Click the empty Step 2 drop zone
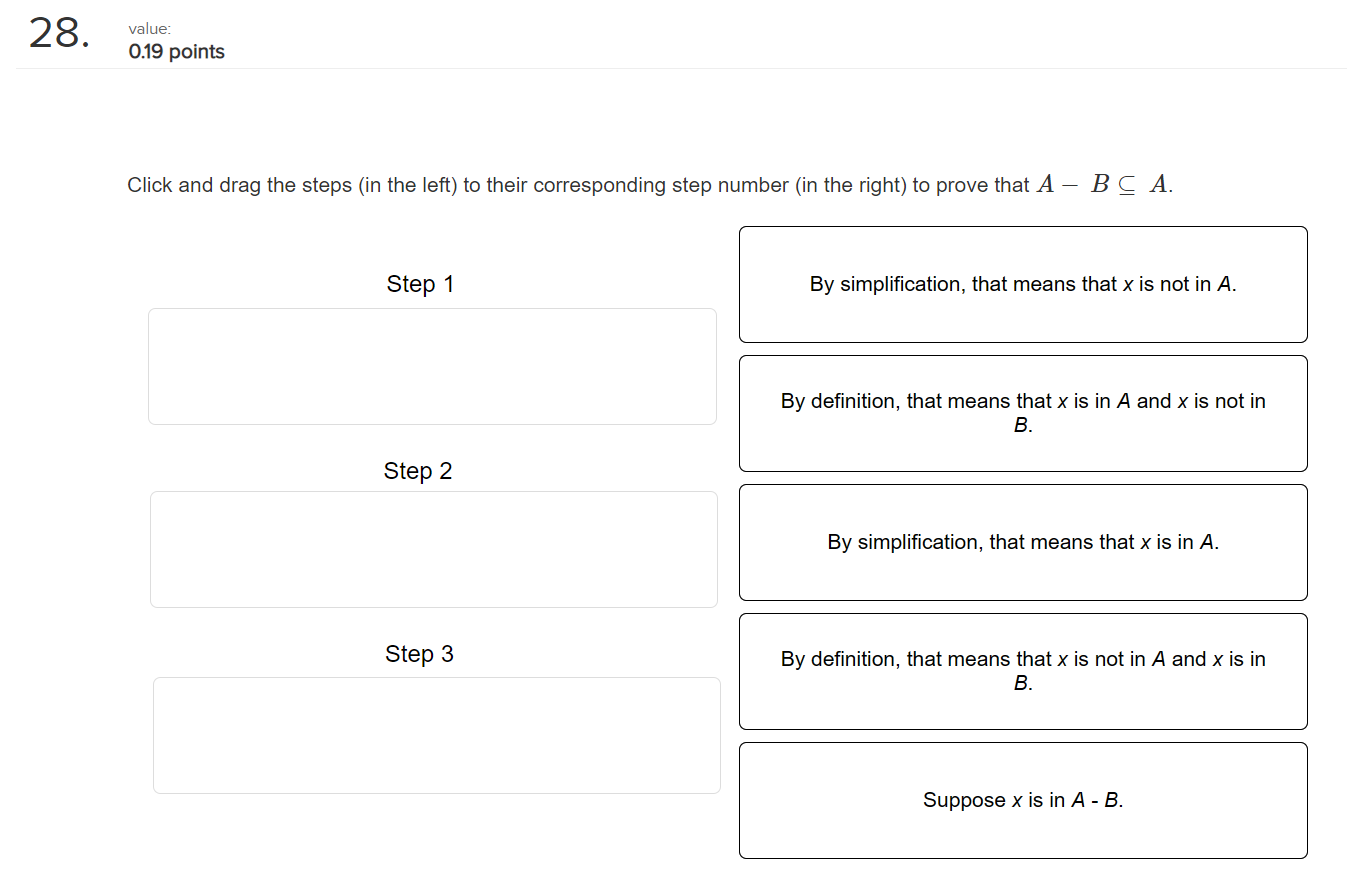 [433, 548]
